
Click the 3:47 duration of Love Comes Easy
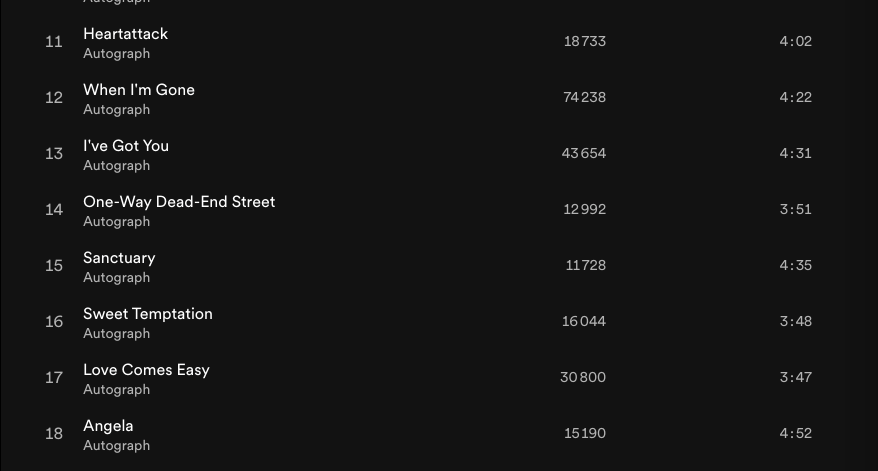tap(795, 378)
